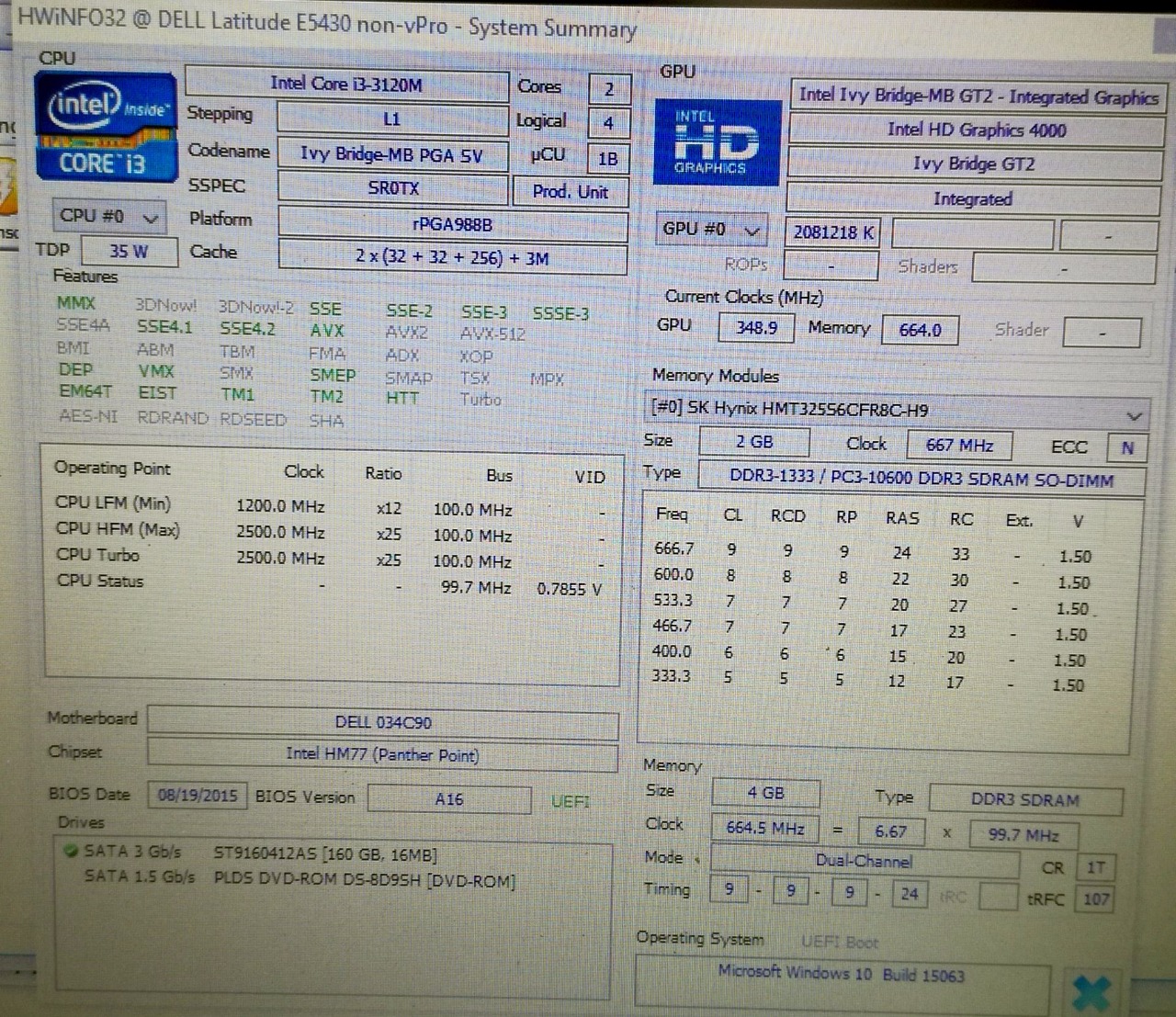The width and height of the screenshot is (1176, 1017).
Task: Click the GPU clock 348.9 value box
Action: [756, 327]
